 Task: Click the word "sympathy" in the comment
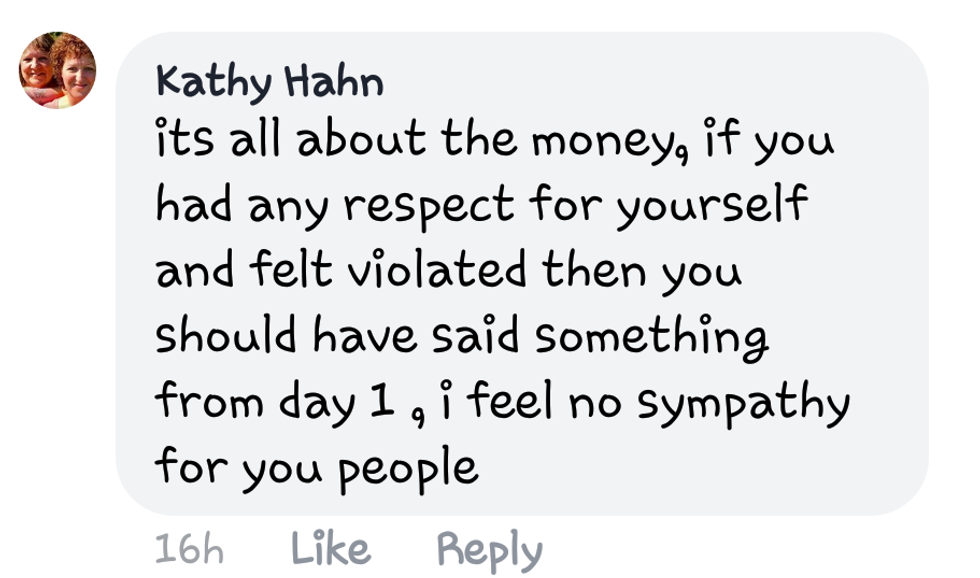pos(744,403)
